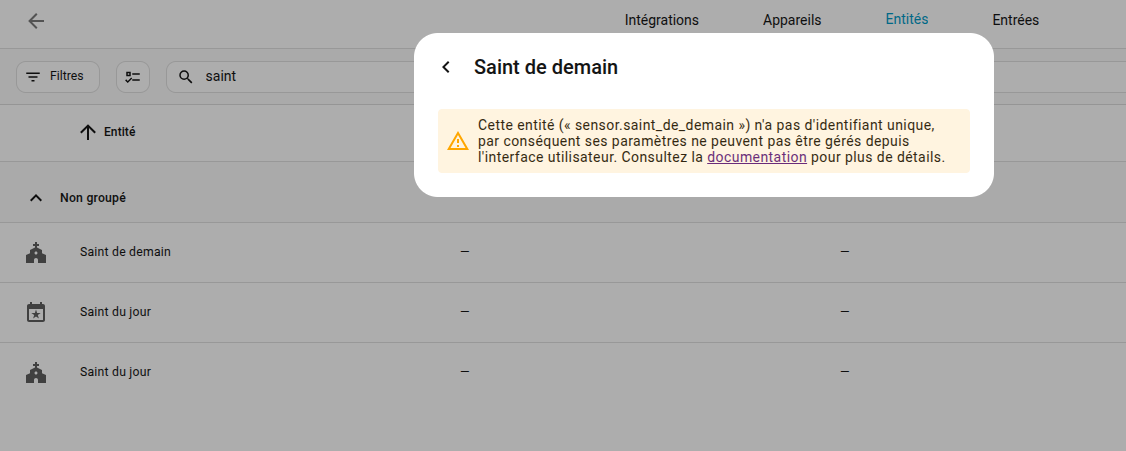
Task: Enter selection mode with the checklist icon
Action: pos(133,76)
